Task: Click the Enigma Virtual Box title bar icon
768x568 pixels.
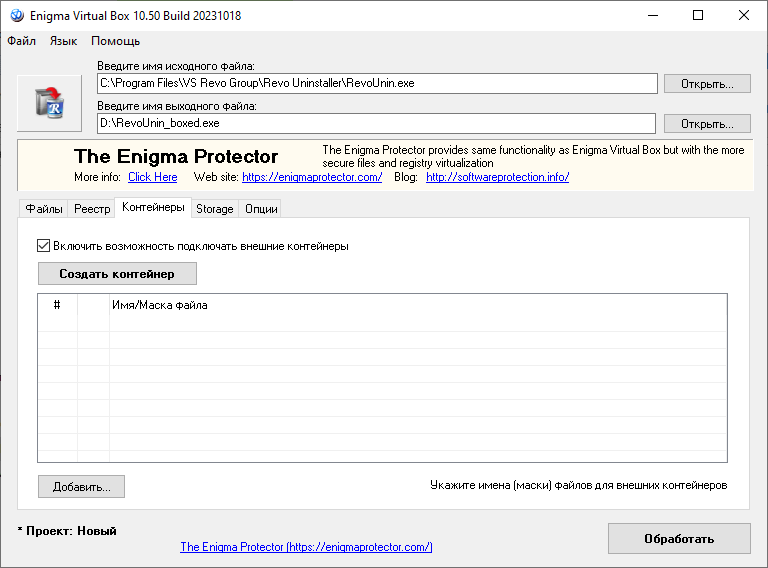Action: coord(17,16)
